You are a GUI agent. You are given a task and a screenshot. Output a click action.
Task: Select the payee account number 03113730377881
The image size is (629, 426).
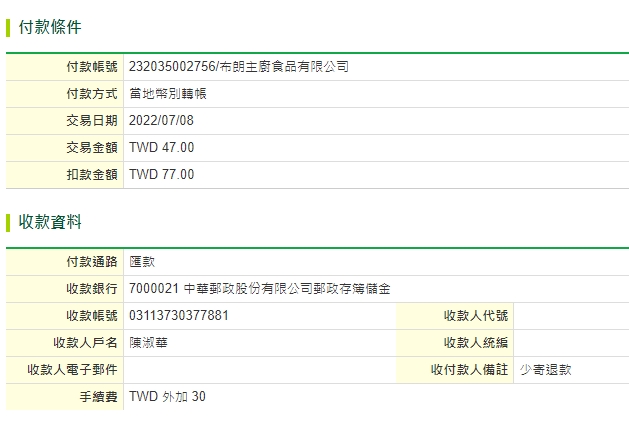point(179,315)
